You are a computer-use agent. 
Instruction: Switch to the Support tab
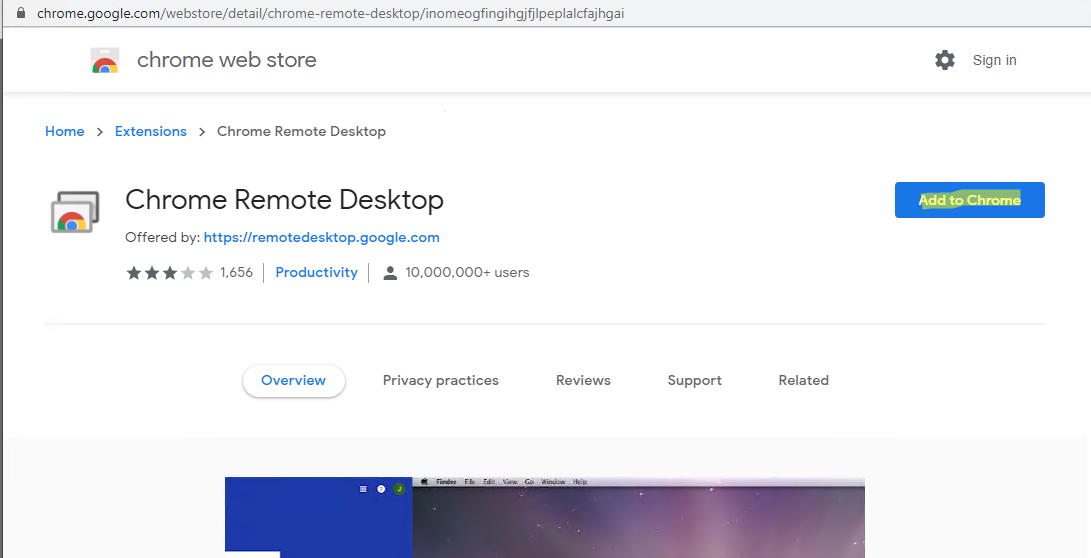point(694,381)
